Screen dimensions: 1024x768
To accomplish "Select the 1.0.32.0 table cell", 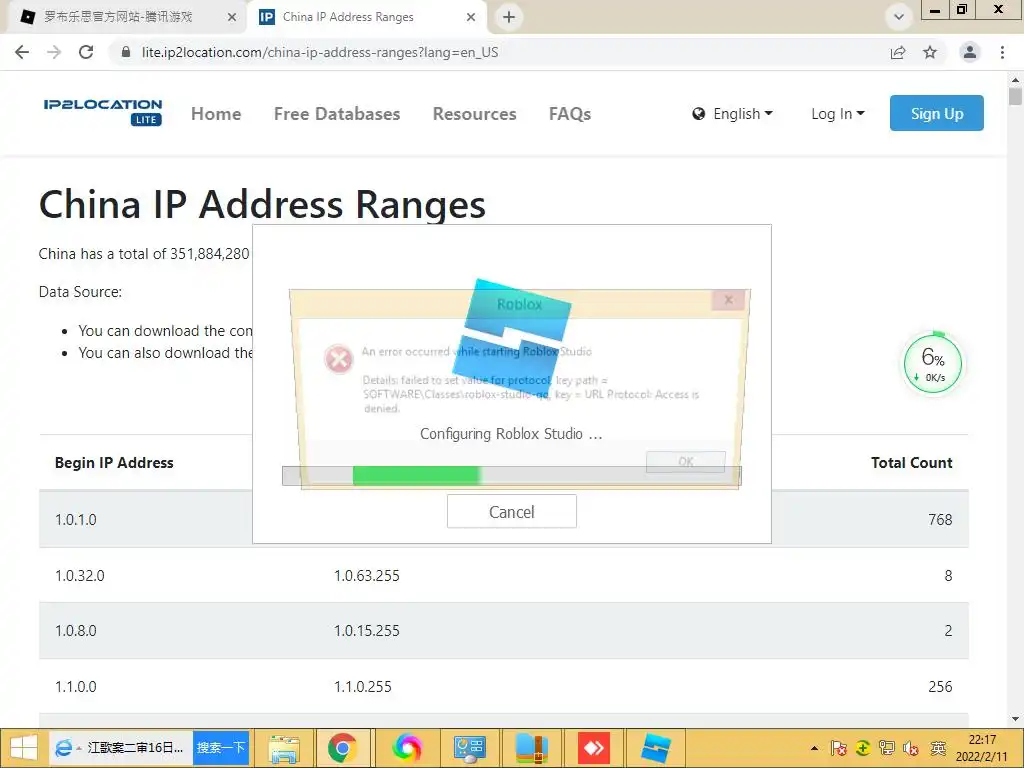I will (x=80, y=575).
